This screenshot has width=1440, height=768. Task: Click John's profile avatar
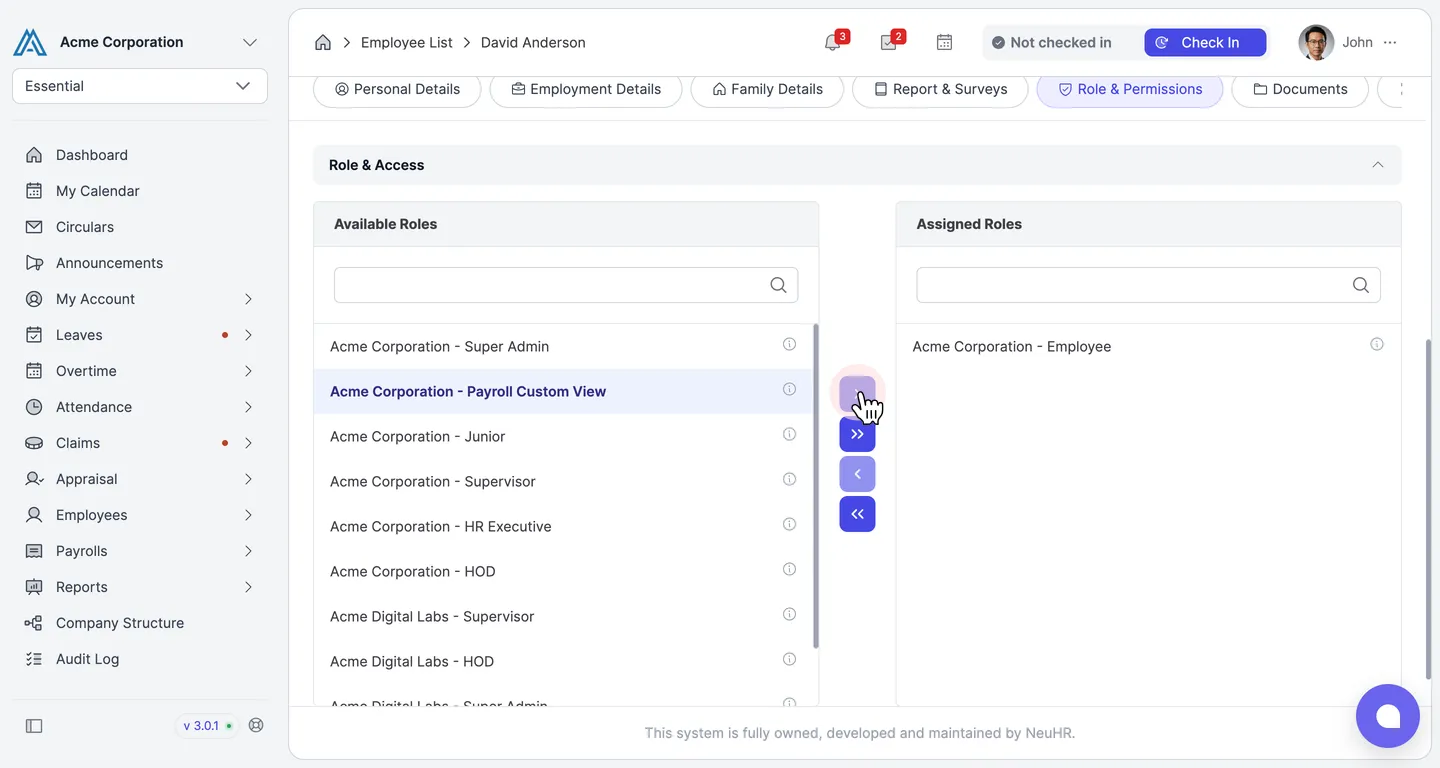click(1316, 43)
